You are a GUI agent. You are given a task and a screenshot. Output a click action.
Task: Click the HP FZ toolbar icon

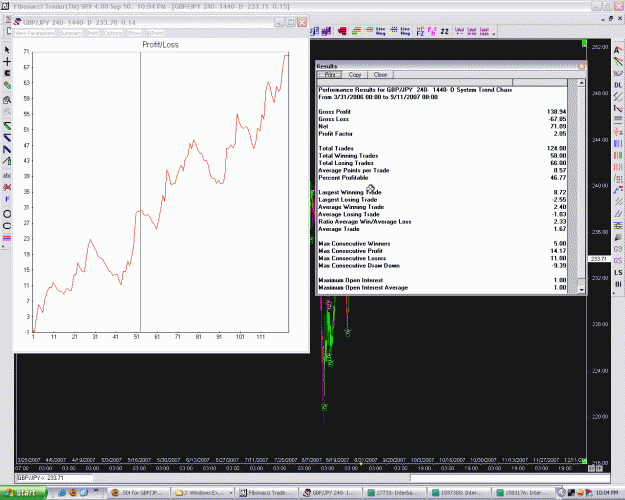420,31
